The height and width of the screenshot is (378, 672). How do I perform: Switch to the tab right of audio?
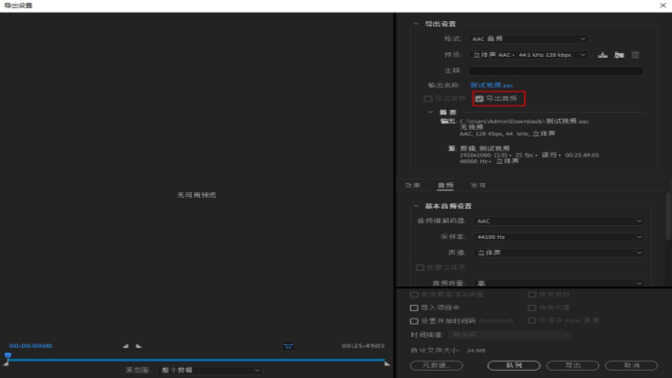point(478,185)
